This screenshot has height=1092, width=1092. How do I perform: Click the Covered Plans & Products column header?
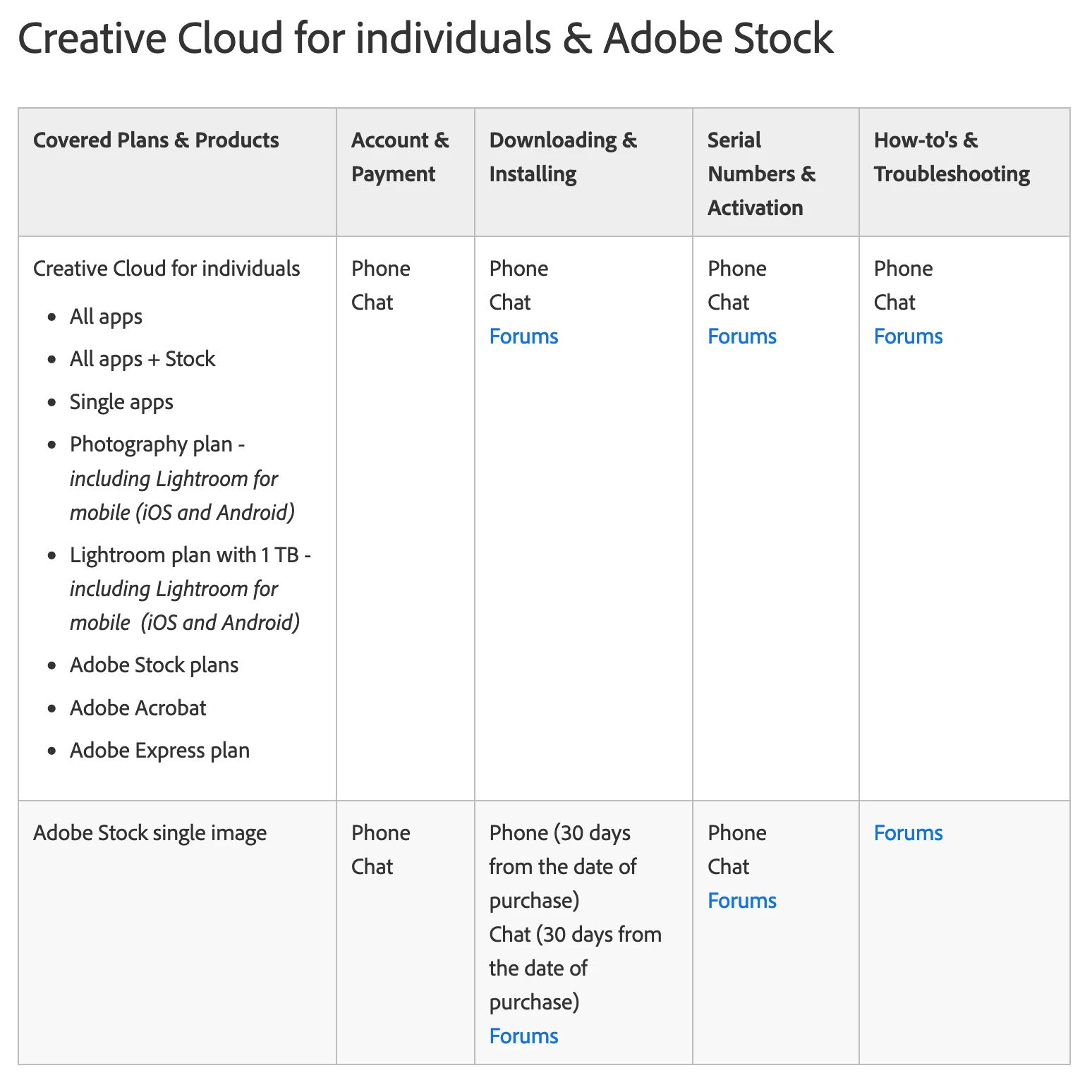click(x=156, y=140)
